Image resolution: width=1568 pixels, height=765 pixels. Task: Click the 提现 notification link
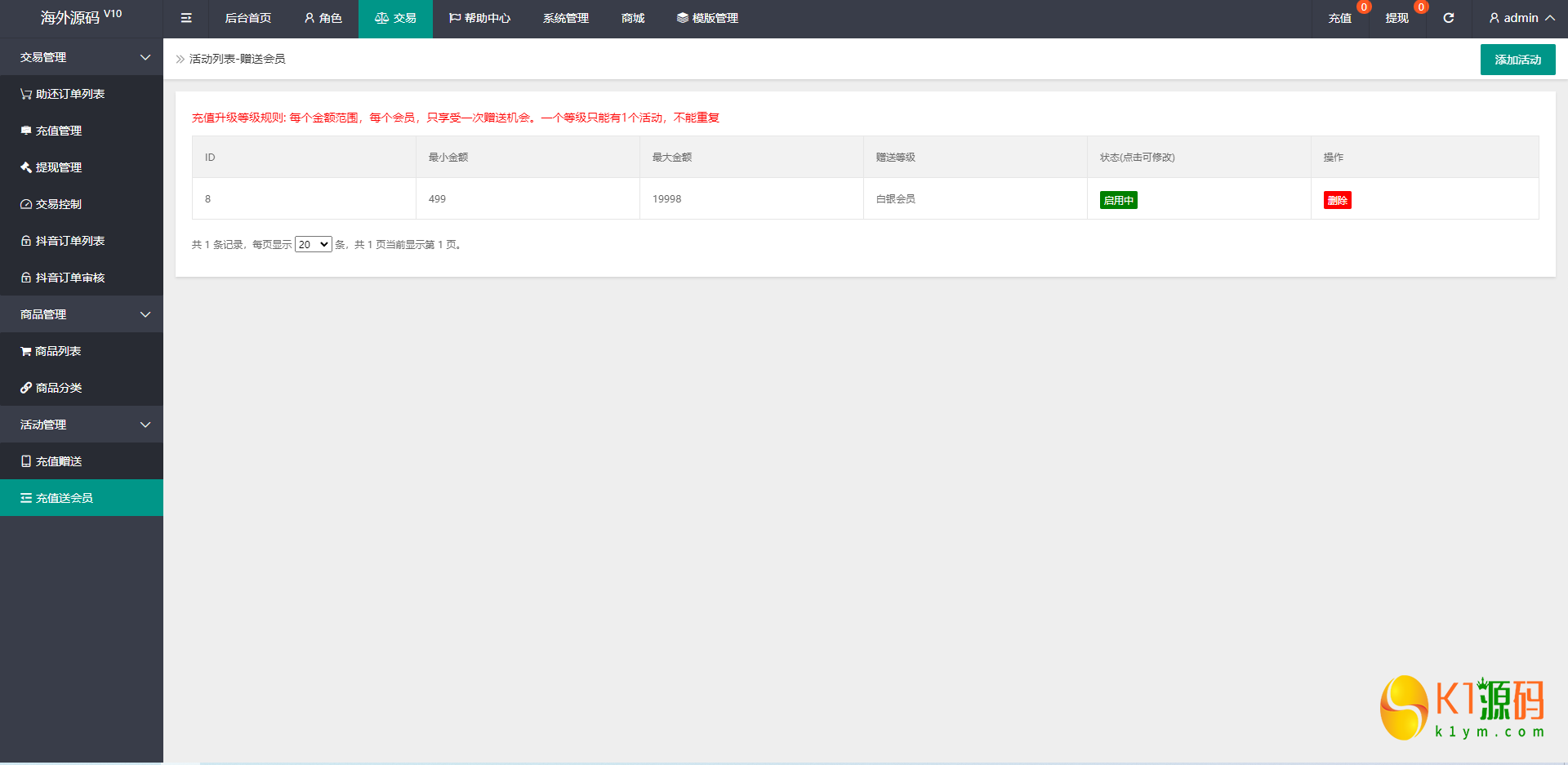[1397, 18]
